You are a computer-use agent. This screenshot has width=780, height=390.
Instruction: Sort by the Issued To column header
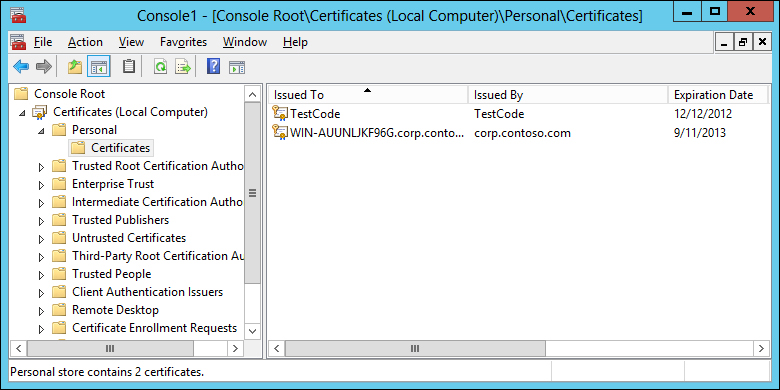(368, 95)
